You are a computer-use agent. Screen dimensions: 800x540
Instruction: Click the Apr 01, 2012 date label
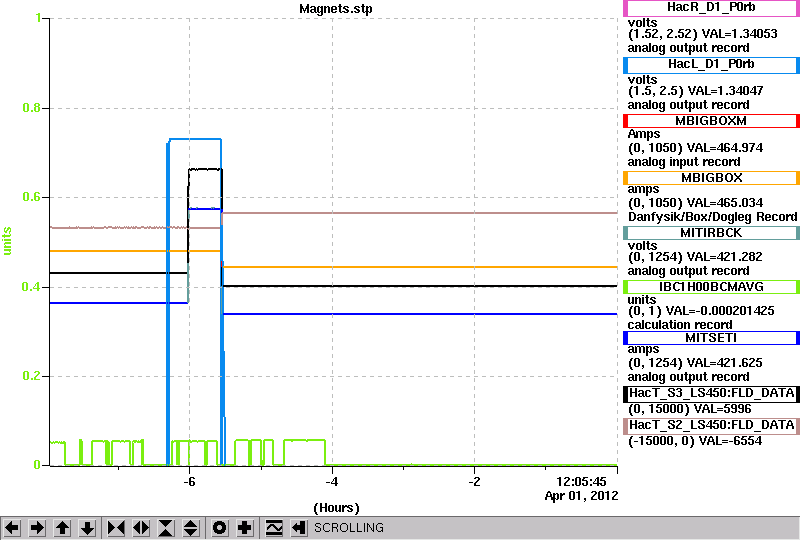pyautogui.click(x=581, y=496)
